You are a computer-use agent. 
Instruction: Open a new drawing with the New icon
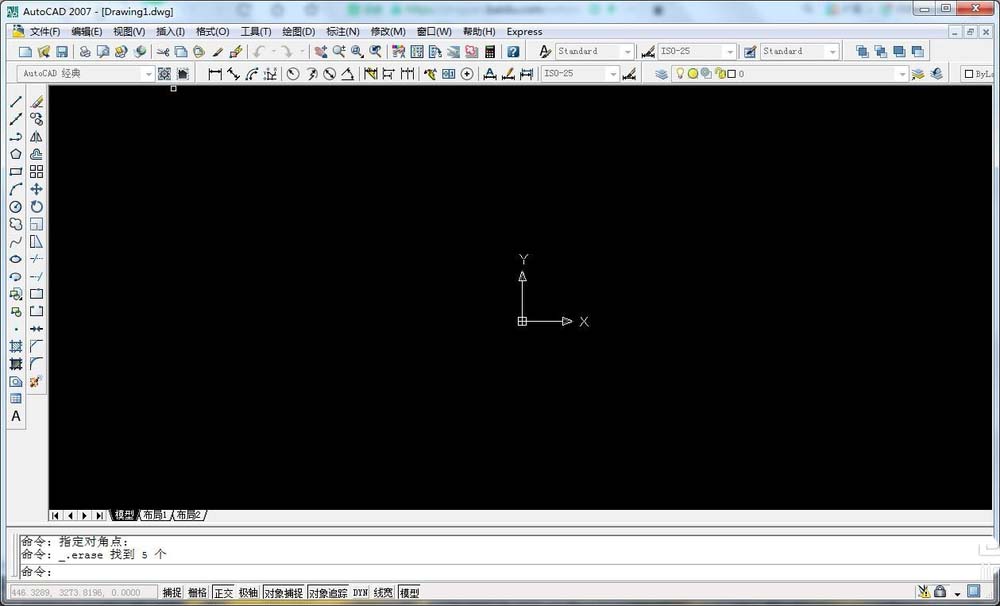pyautogui.click(x=25, y=50)
